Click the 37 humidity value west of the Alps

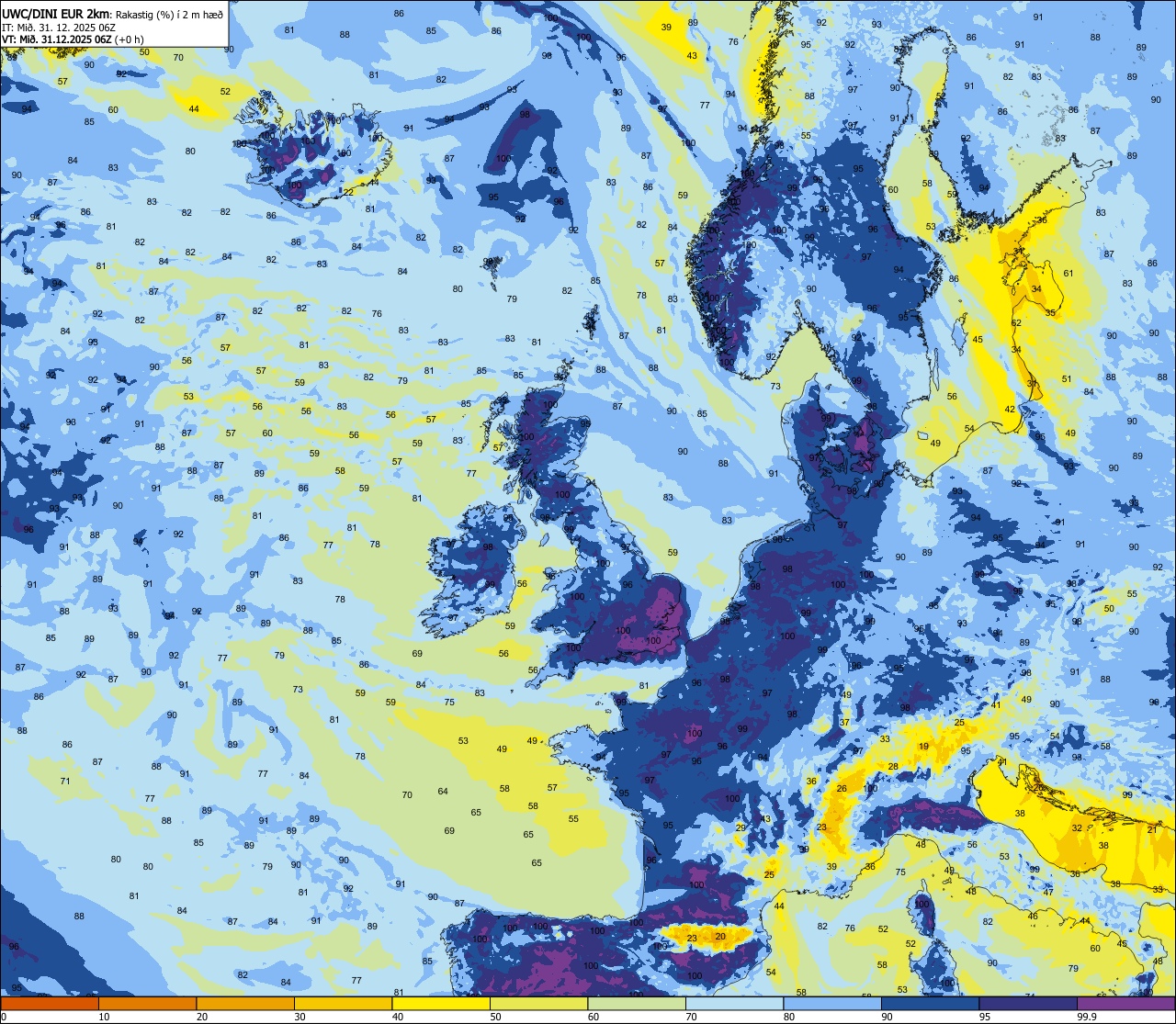(844, 723)
